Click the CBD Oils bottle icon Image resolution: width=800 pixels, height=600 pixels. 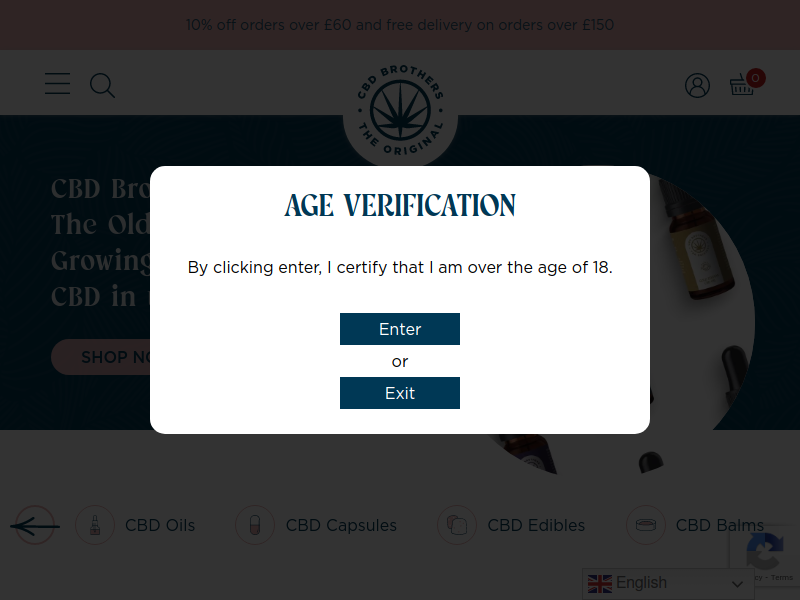click(x=95, y=525)
